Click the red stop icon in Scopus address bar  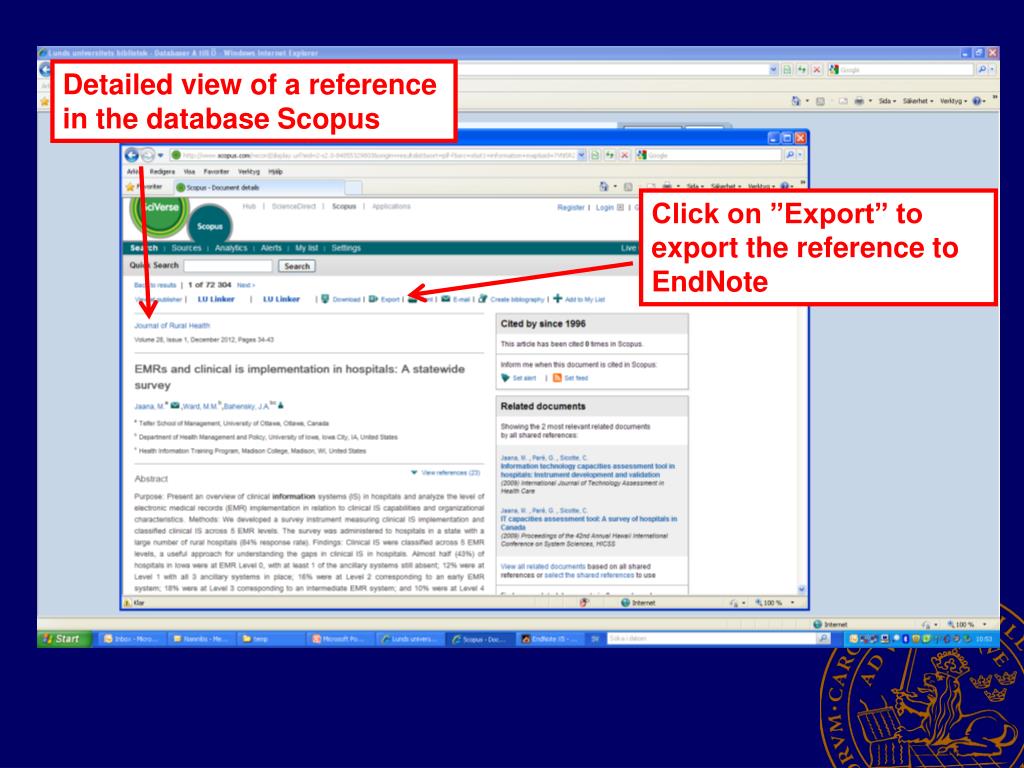[x=624, y=155]
